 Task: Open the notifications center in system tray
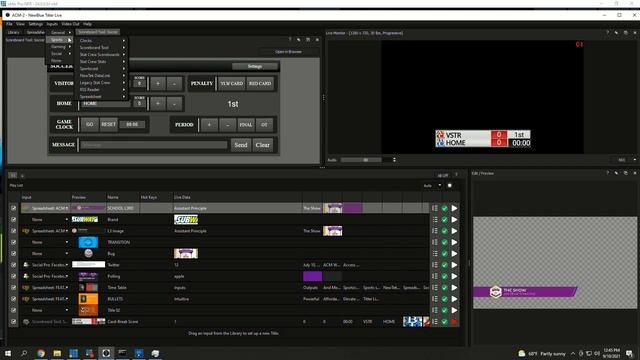tap(629, 353)
